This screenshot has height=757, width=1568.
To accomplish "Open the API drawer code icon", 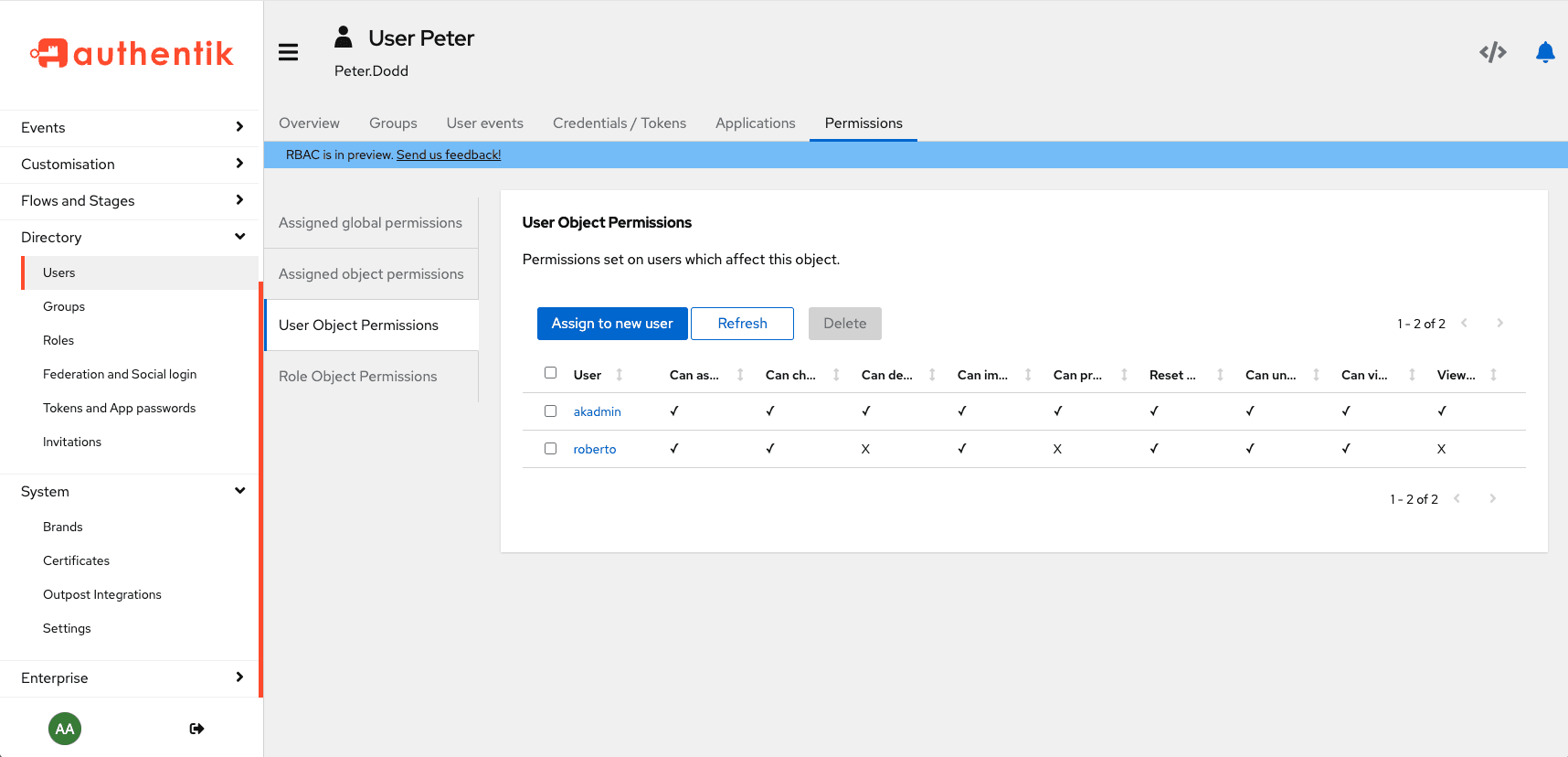I will [1492, 52].
